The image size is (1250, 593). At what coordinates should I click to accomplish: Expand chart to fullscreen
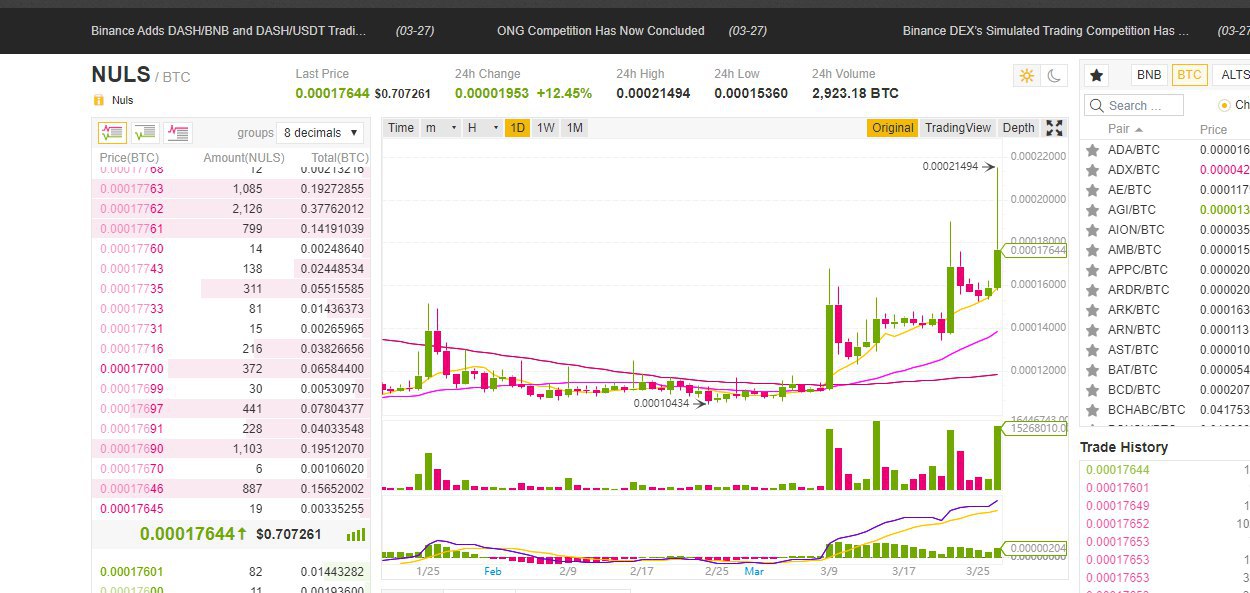[x=1054, y=128]
